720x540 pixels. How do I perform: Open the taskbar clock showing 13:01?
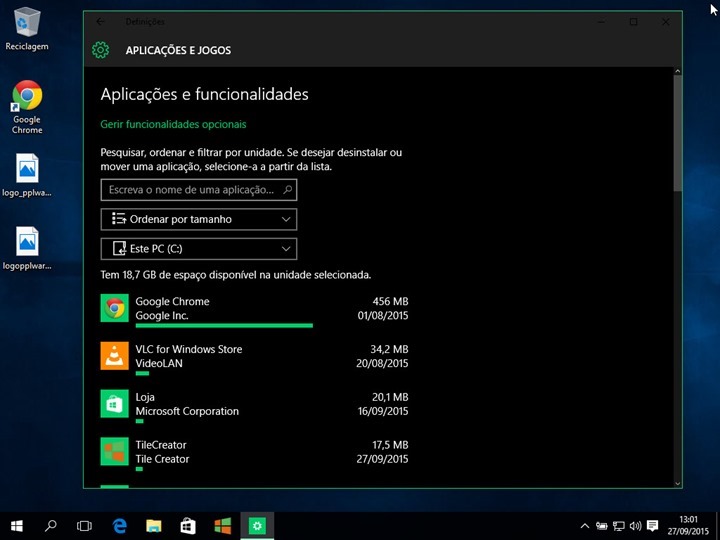tap(687, 525)
